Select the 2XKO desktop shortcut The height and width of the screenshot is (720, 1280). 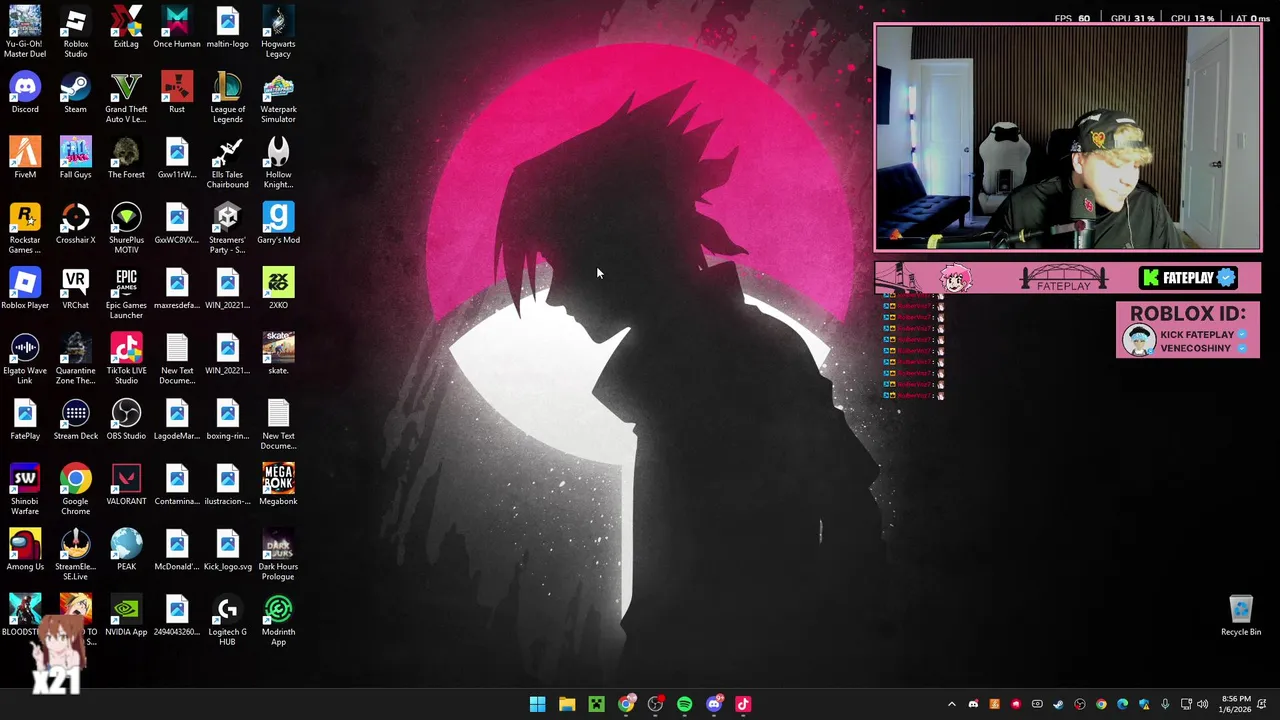tap(278, 289)
